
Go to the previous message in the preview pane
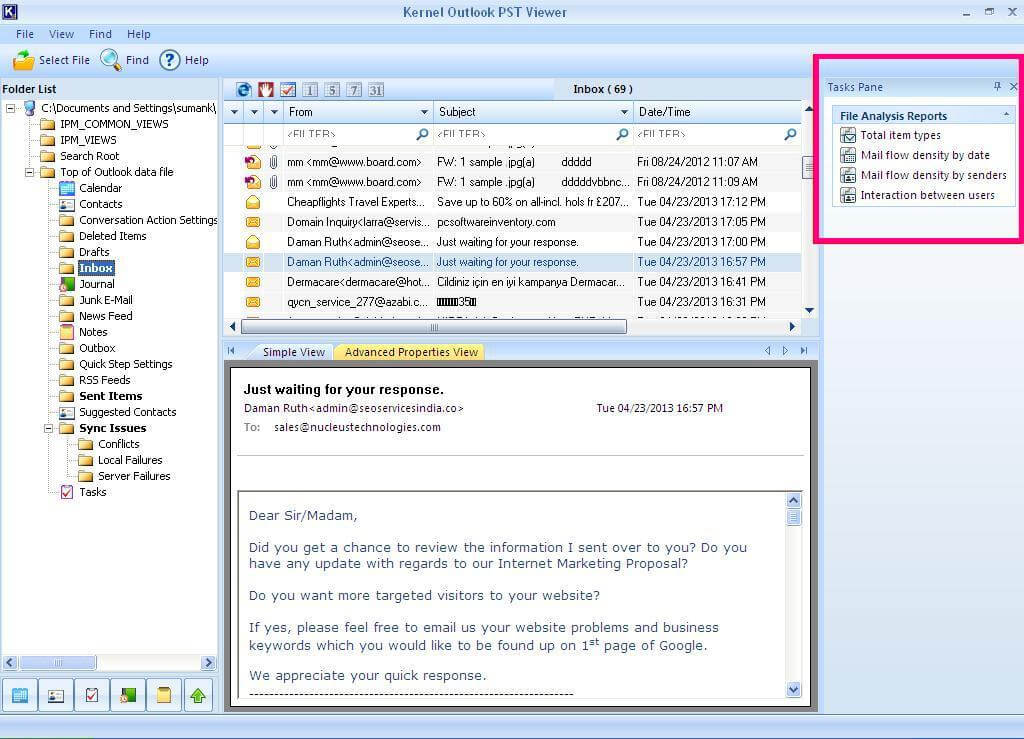pyautogui.click(x=767, y=351)
